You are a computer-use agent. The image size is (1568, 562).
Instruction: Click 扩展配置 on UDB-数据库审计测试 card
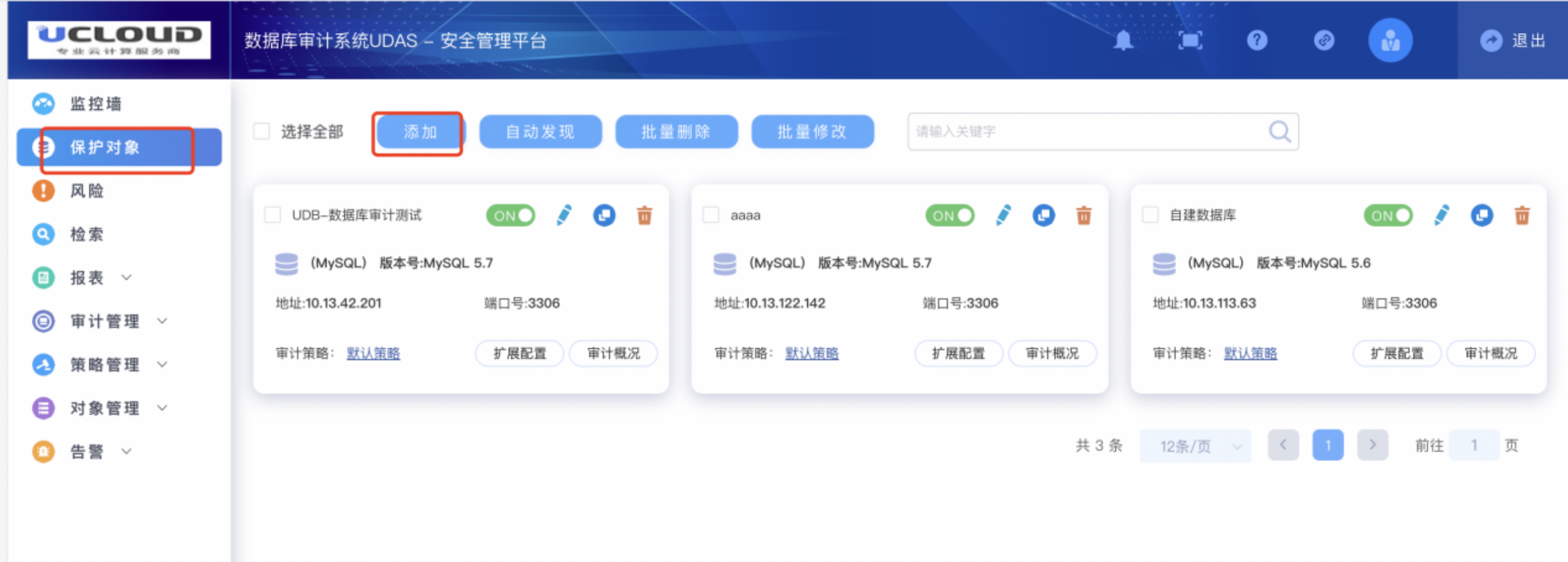tap(520, 353)
